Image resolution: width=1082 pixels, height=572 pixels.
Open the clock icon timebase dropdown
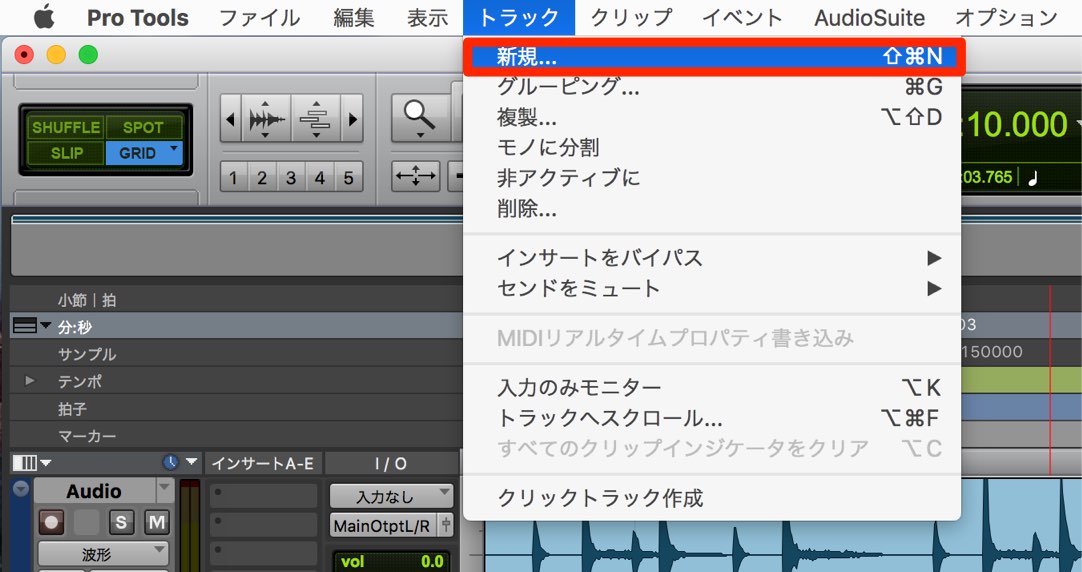coord(180,462)
